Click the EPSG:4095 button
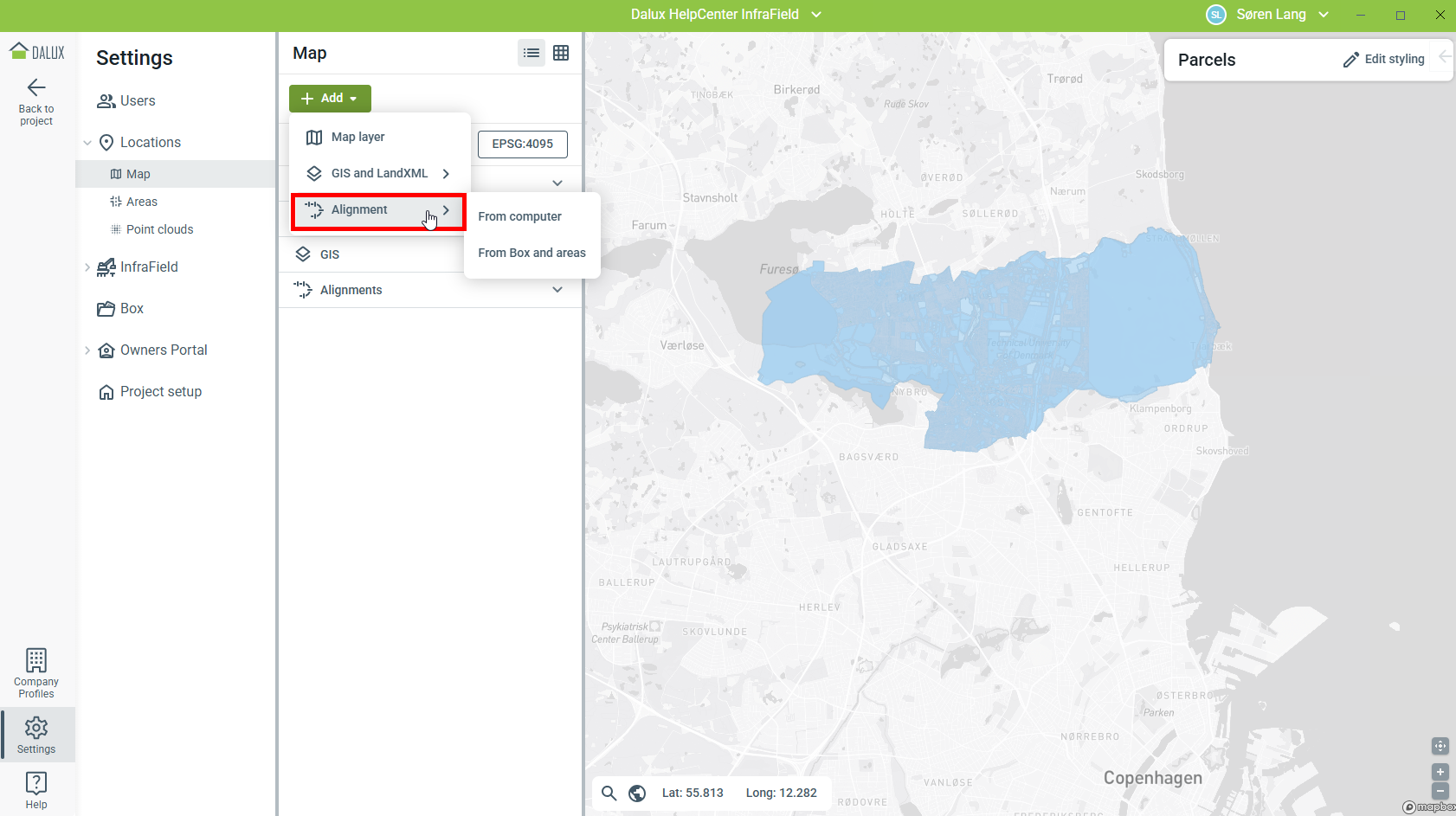 pos(522,144)
